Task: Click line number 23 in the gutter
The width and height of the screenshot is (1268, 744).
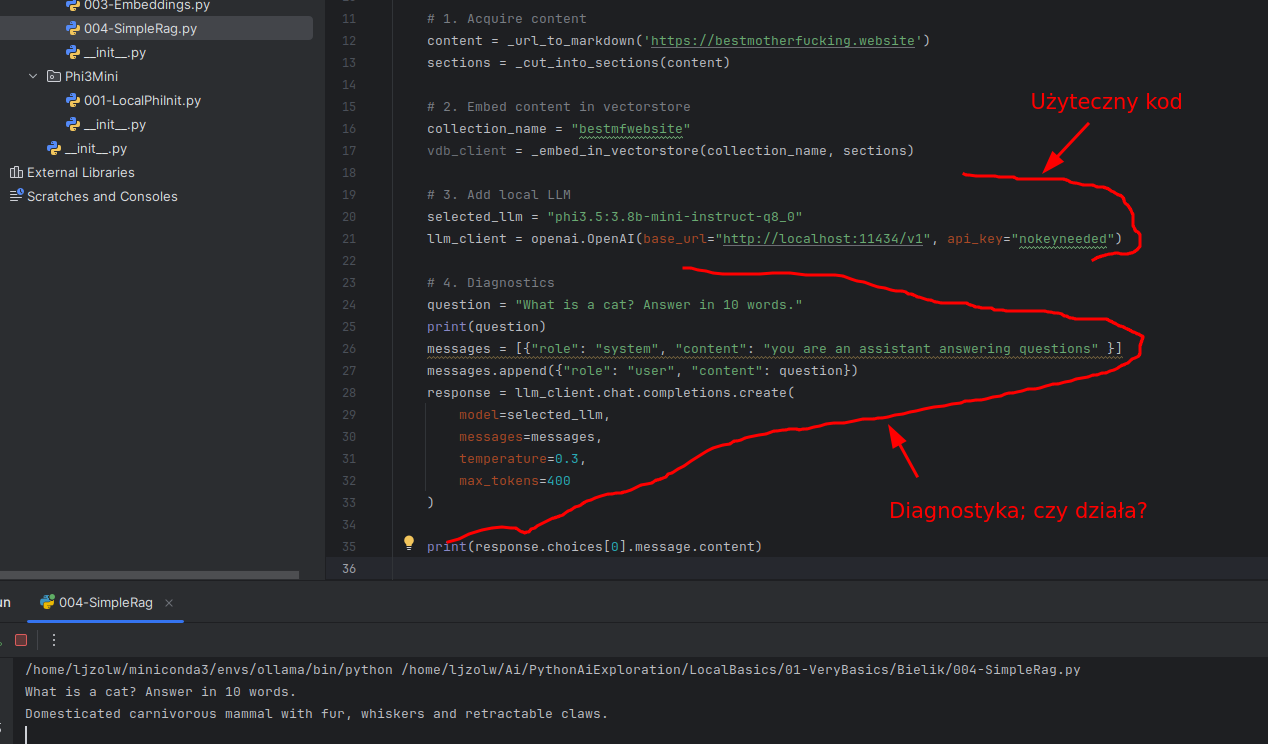Action: [x=348, y=261]
